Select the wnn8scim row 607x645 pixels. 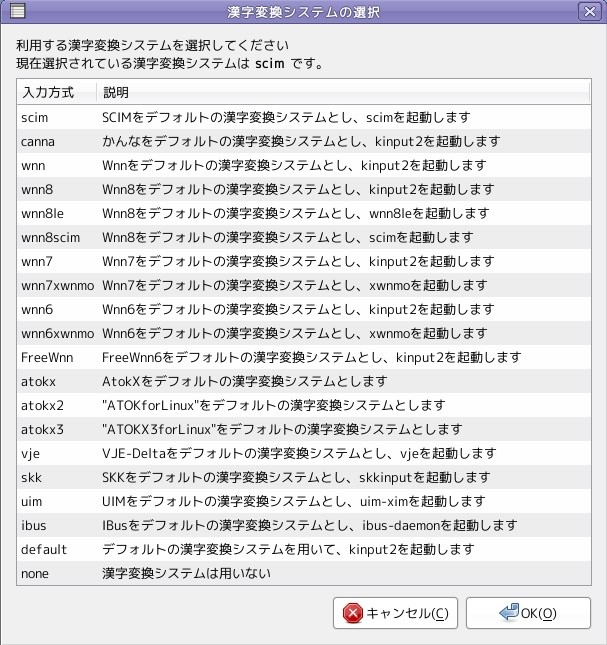(x=304, y=237)
